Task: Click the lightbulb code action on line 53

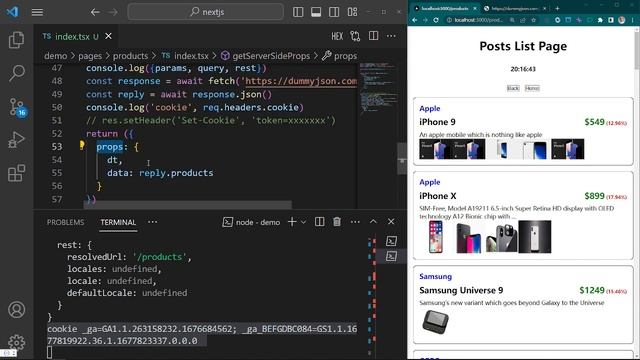Action: (82, 145)
